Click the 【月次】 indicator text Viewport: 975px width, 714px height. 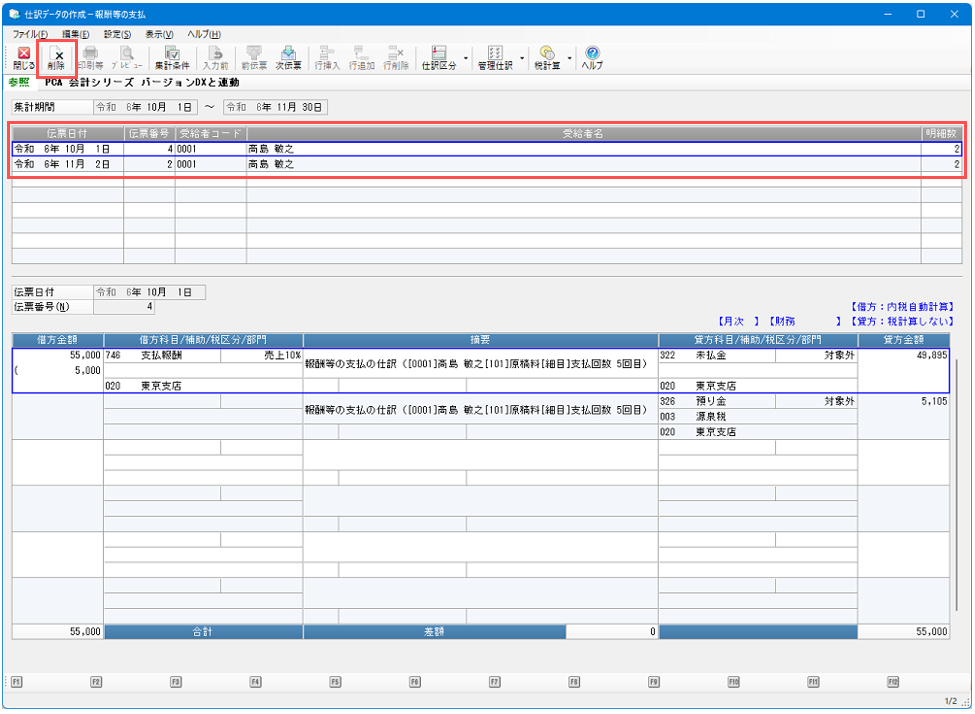pyautogui.click(x=739, y=322)
